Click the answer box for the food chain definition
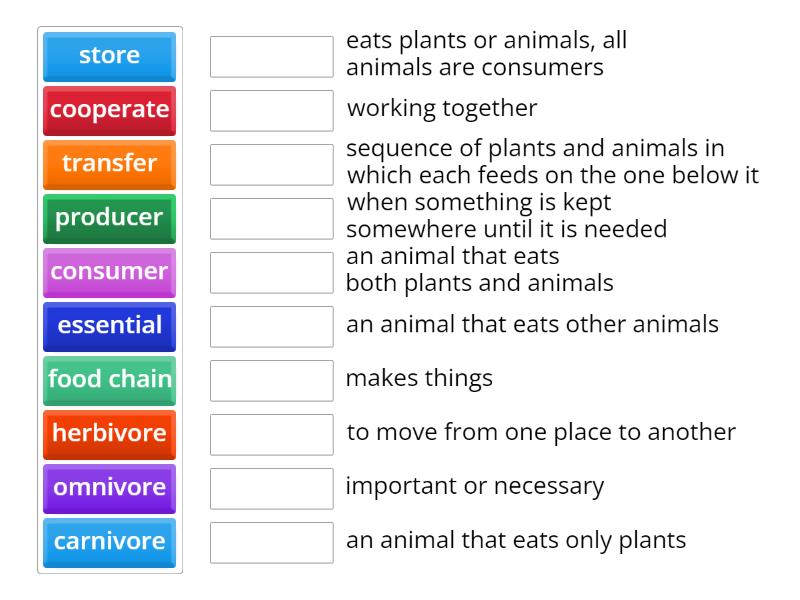The height and width of the screenshot is (600, 800). [x=271, y=164]
